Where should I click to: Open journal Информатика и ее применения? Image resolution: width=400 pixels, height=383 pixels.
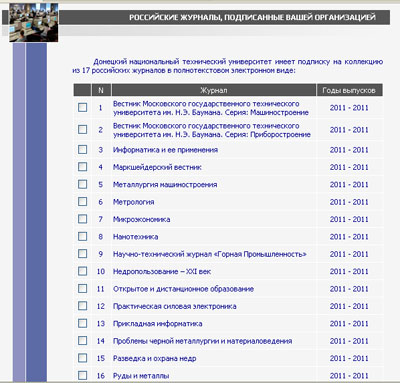tap(165, 150)
